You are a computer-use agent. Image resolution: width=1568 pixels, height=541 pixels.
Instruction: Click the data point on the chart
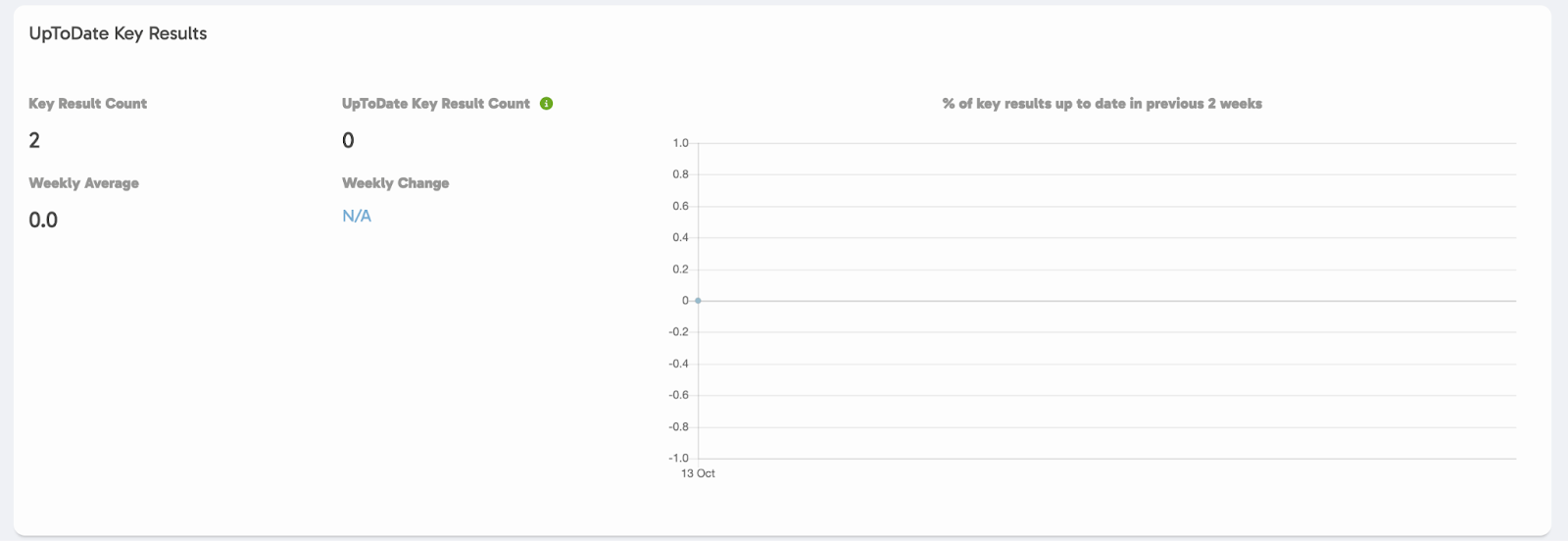pos(698,301)
